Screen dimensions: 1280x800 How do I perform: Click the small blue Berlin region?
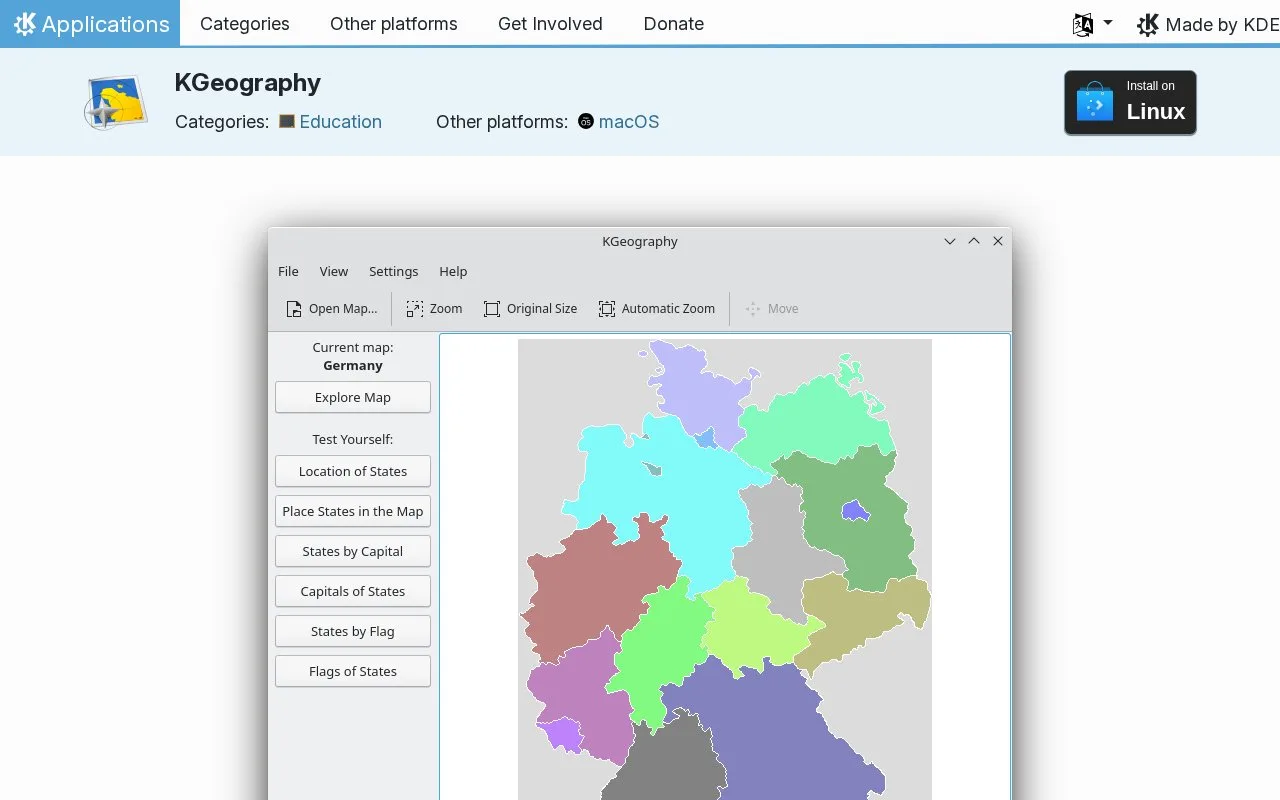(855, 511)
